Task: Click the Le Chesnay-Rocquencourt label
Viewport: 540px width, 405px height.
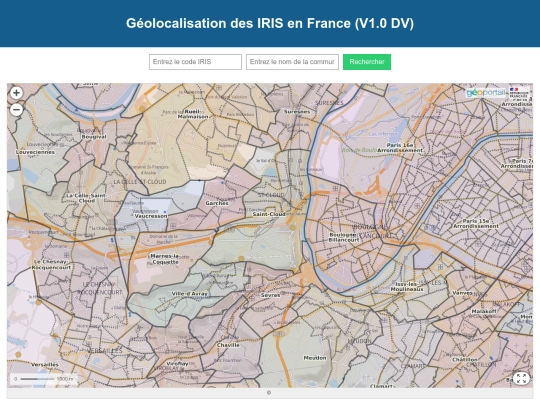Action: pyautogui.click(x=51, y=264)
